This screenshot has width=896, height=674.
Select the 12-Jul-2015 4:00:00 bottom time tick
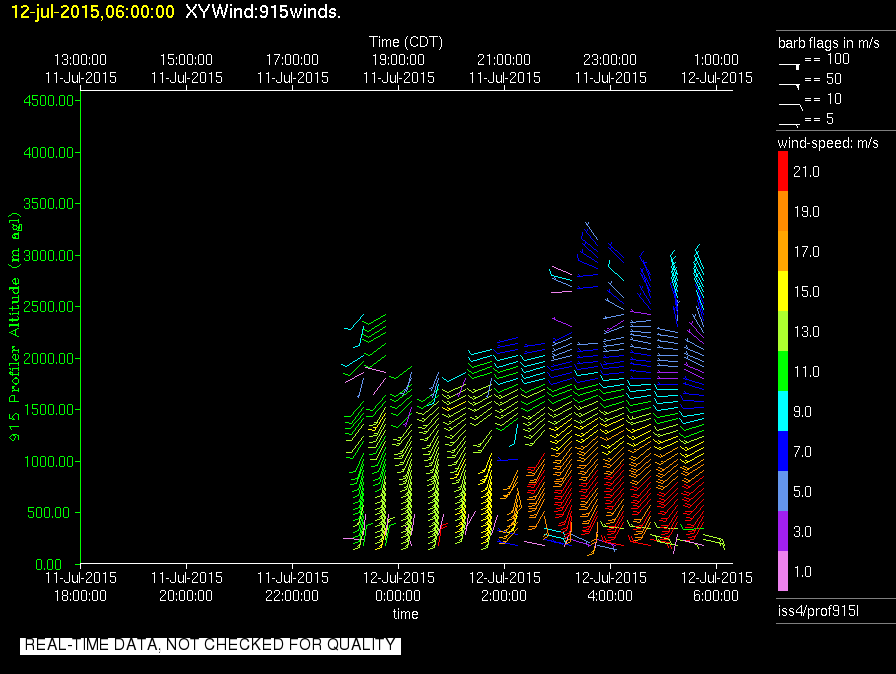610,586
